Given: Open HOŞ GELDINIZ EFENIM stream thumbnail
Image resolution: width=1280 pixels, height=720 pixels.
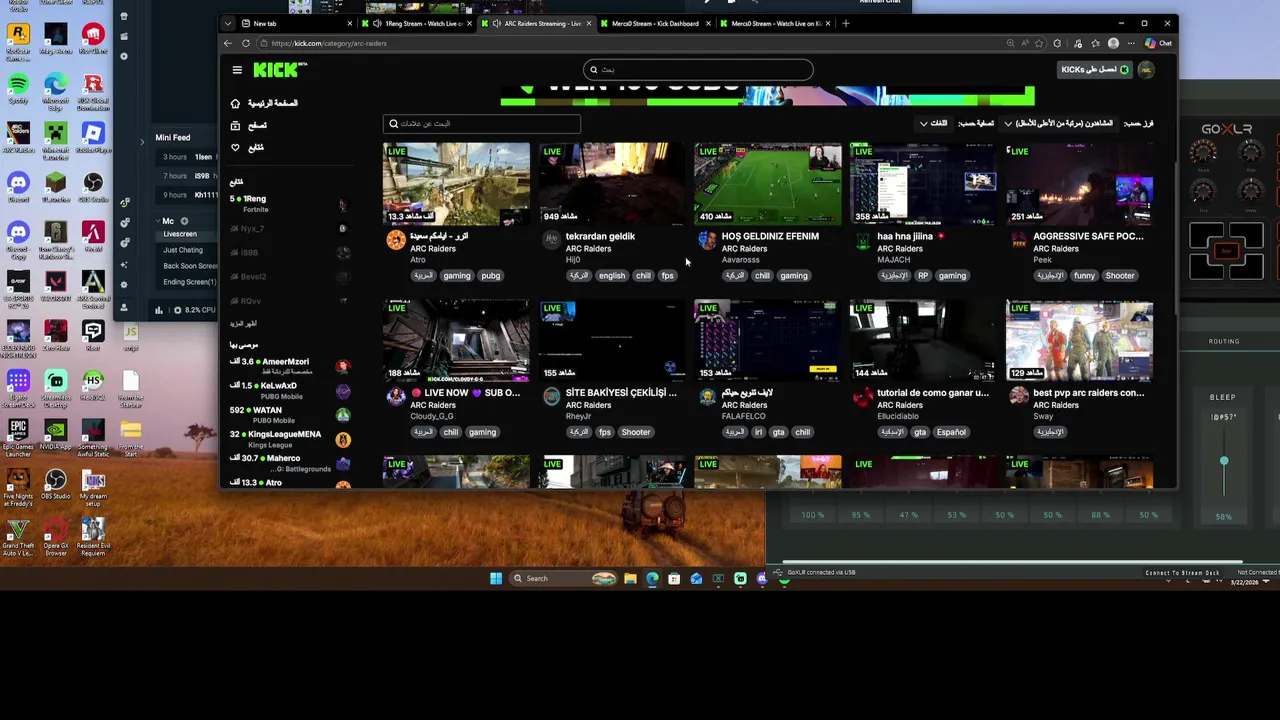Looking at the screenshot, I should (767, 184).
